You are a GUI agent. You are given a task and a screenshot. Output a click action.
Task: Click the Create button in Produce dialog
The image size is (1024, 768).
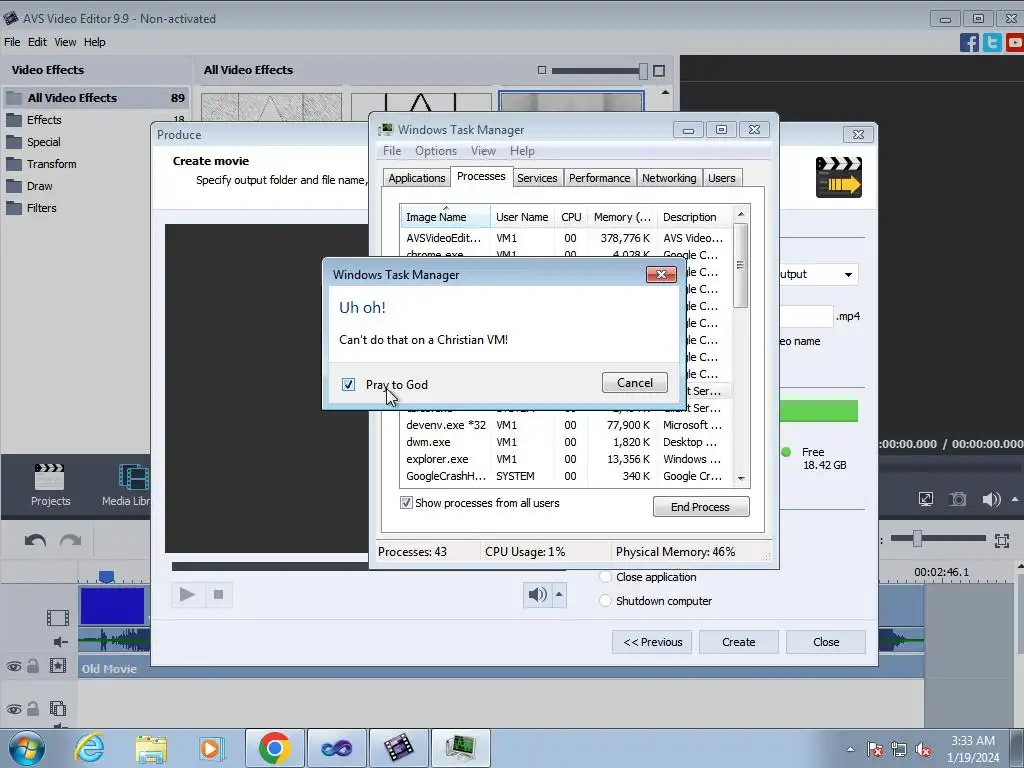click(739, 642)
